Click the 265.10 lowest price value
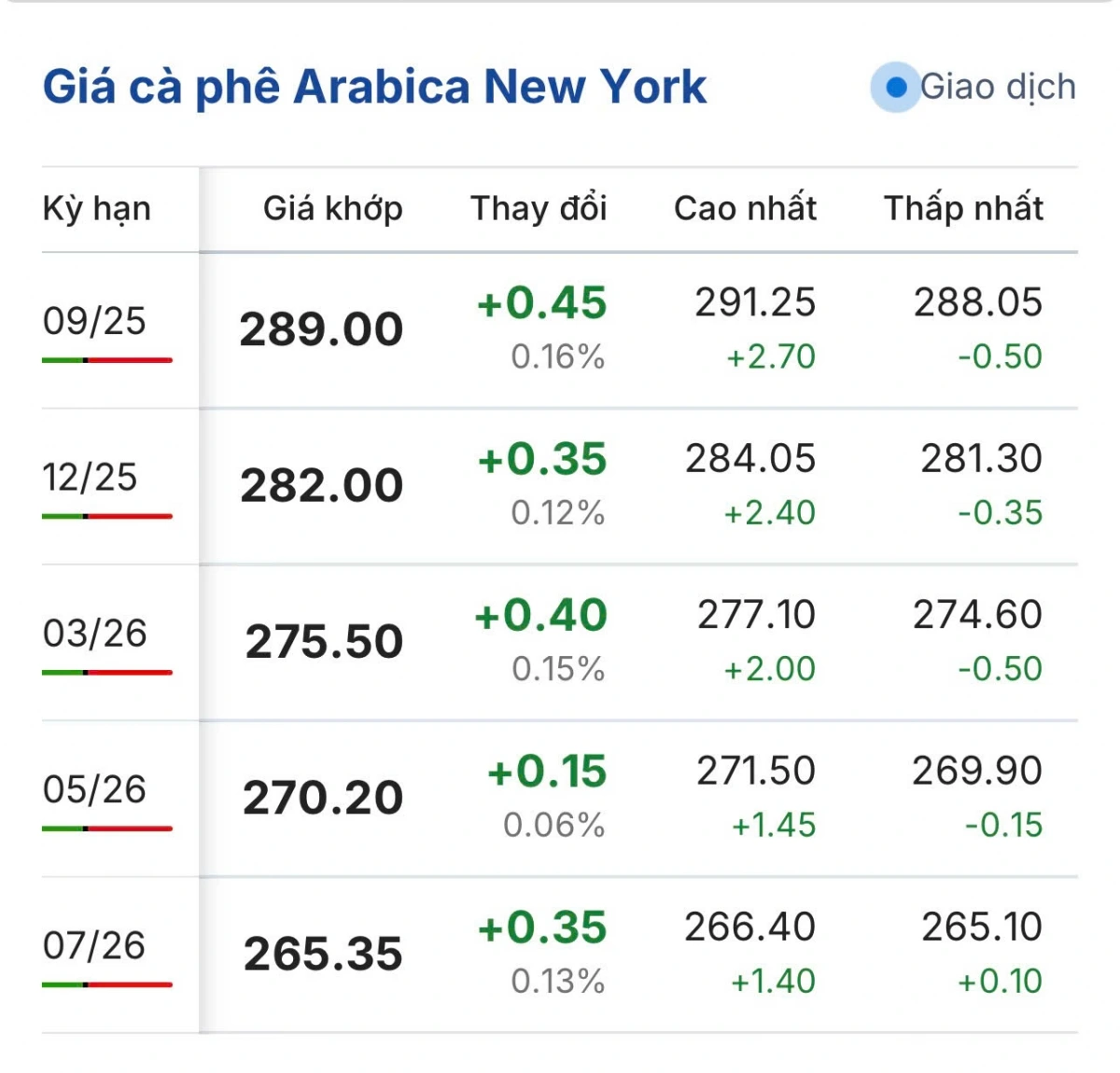 982,927
